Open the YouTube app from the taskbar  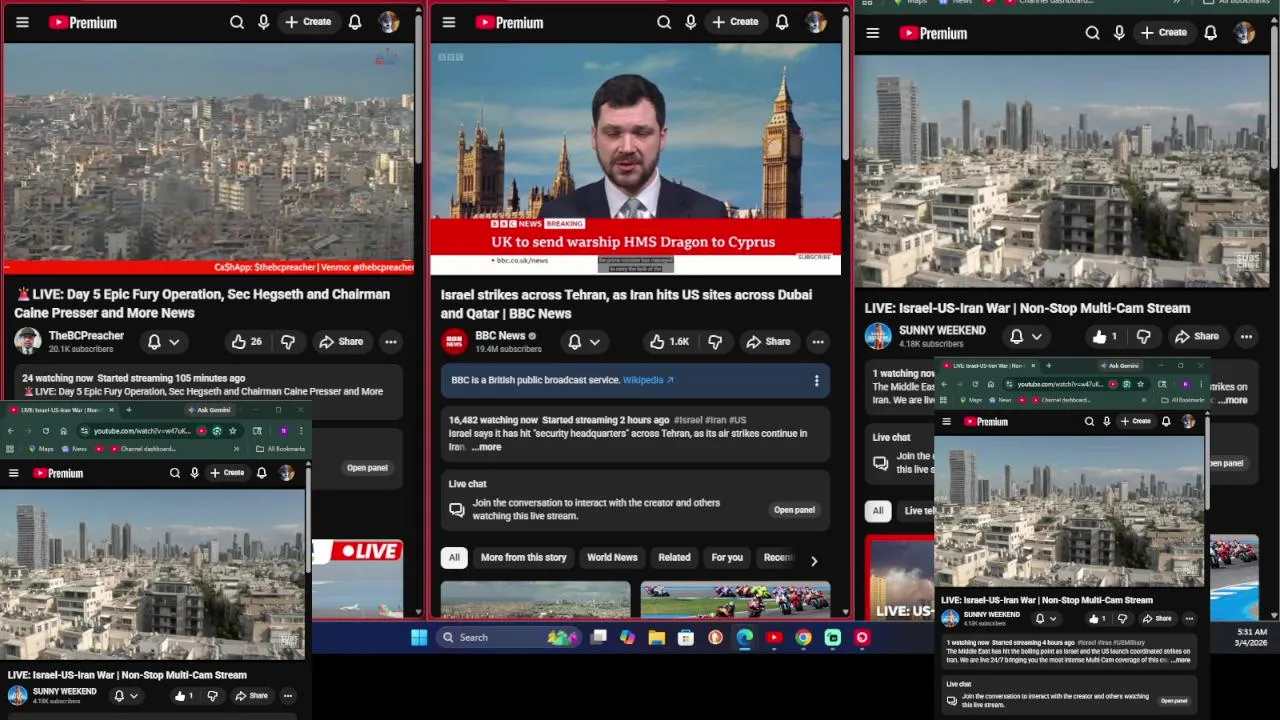(774, 637)
